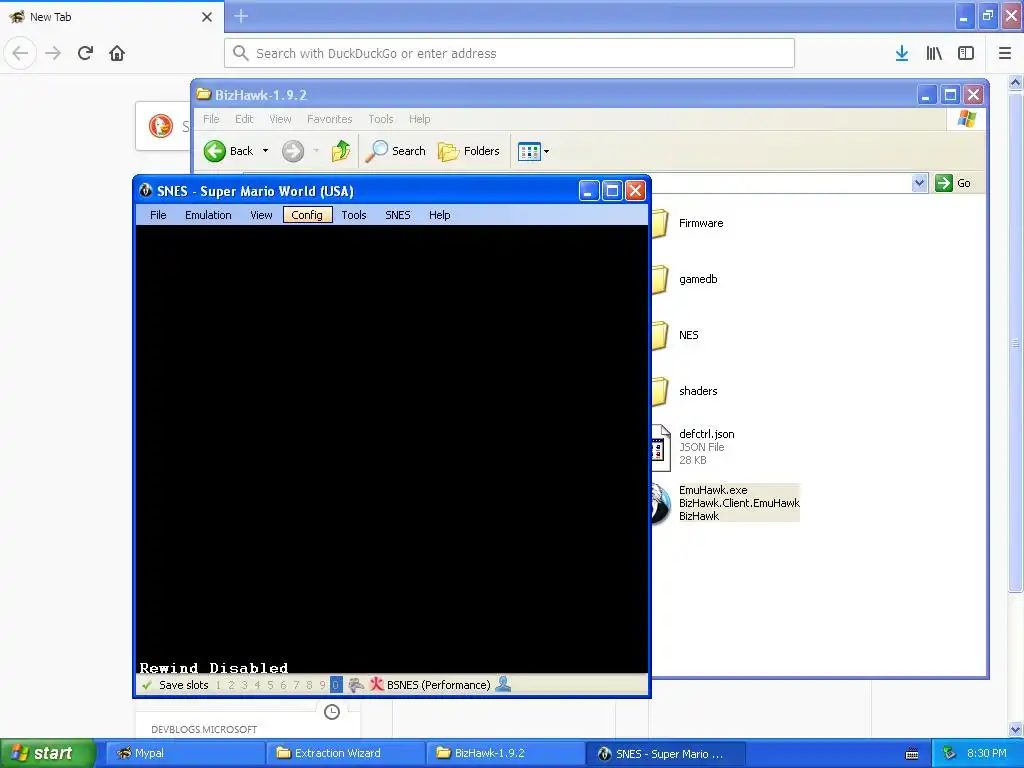
Task: Switch to Mypal in the taskbar
Action: coord(185,753)
